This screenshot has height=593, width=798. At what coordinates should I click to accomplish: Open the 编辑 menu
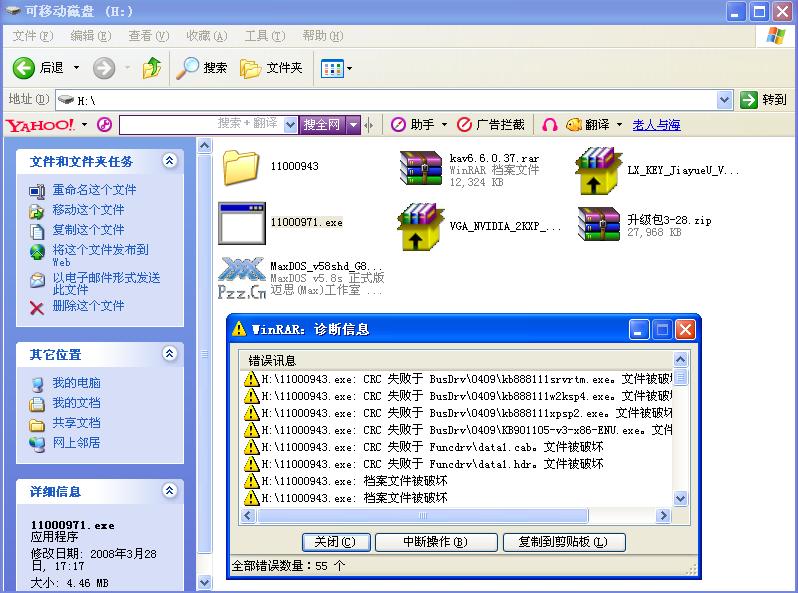tap(91, 36)
